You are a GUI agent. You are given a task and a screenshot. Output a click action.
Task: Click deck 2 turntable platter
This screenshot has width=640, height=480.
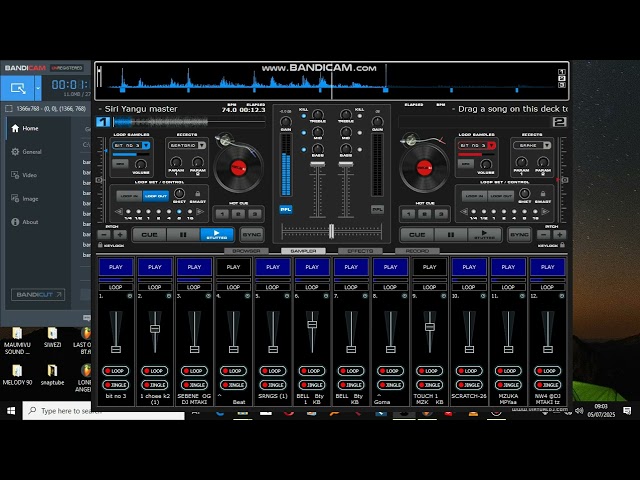[x=424, y=168]
